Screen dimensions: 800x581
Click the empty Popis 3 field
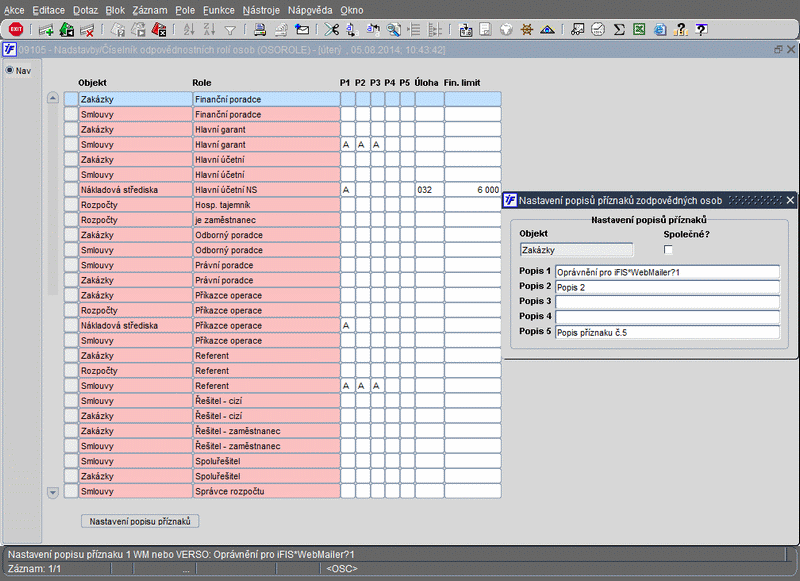pos(667,302)
